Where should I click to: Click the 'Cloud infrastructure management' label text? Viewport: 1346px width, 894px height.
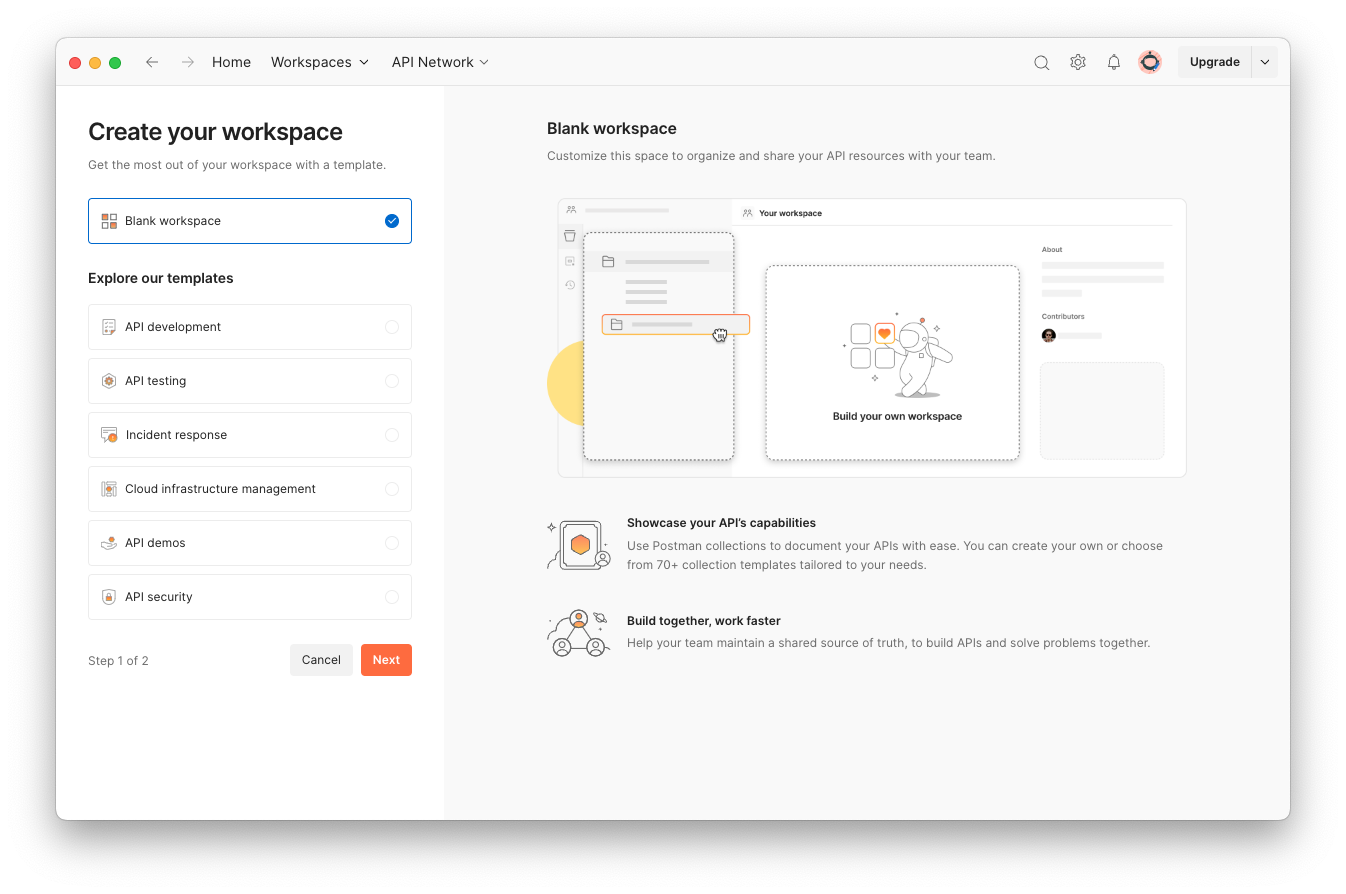(x=220, y=489)
